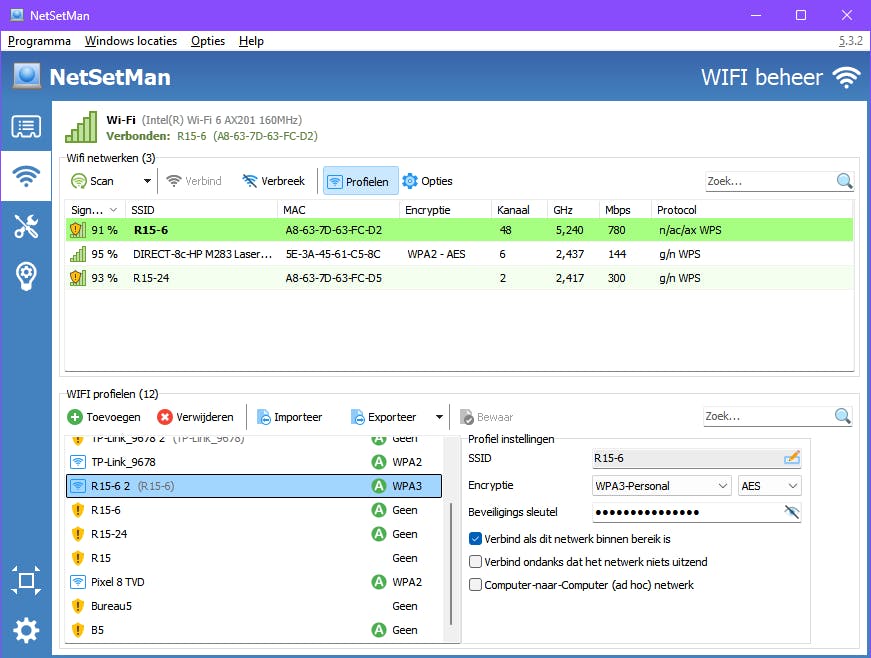Open the Programma menu
Screen dimensions: 871x658
39,41
